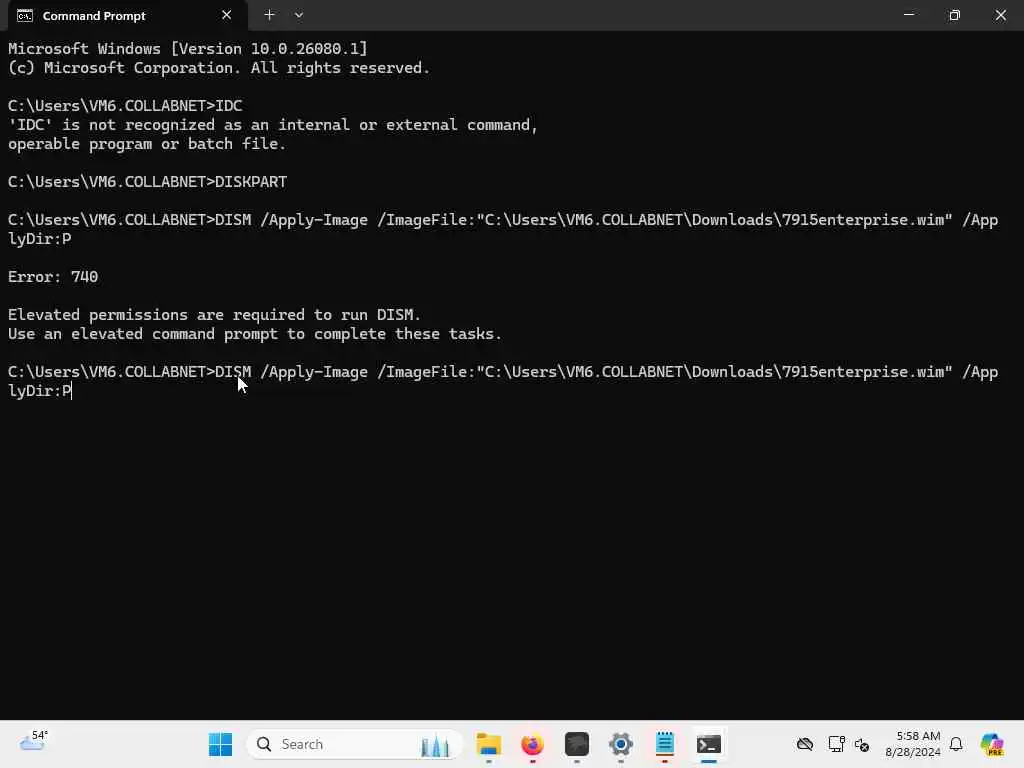Viewport: 1024px width, 768px height.
Task: Open the network display tray icon
Action: pyautogui.click(x=836, y=744)
